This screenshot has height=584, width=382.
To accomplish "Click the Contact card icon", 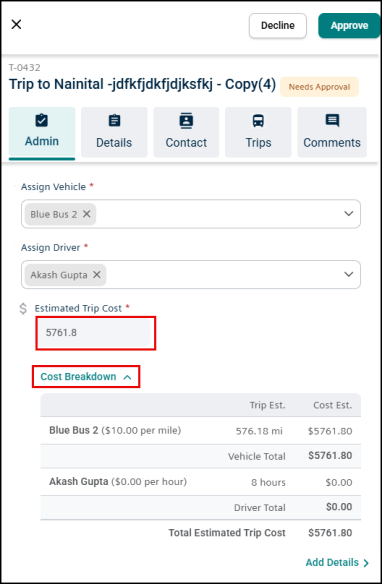I will [186, 120].
